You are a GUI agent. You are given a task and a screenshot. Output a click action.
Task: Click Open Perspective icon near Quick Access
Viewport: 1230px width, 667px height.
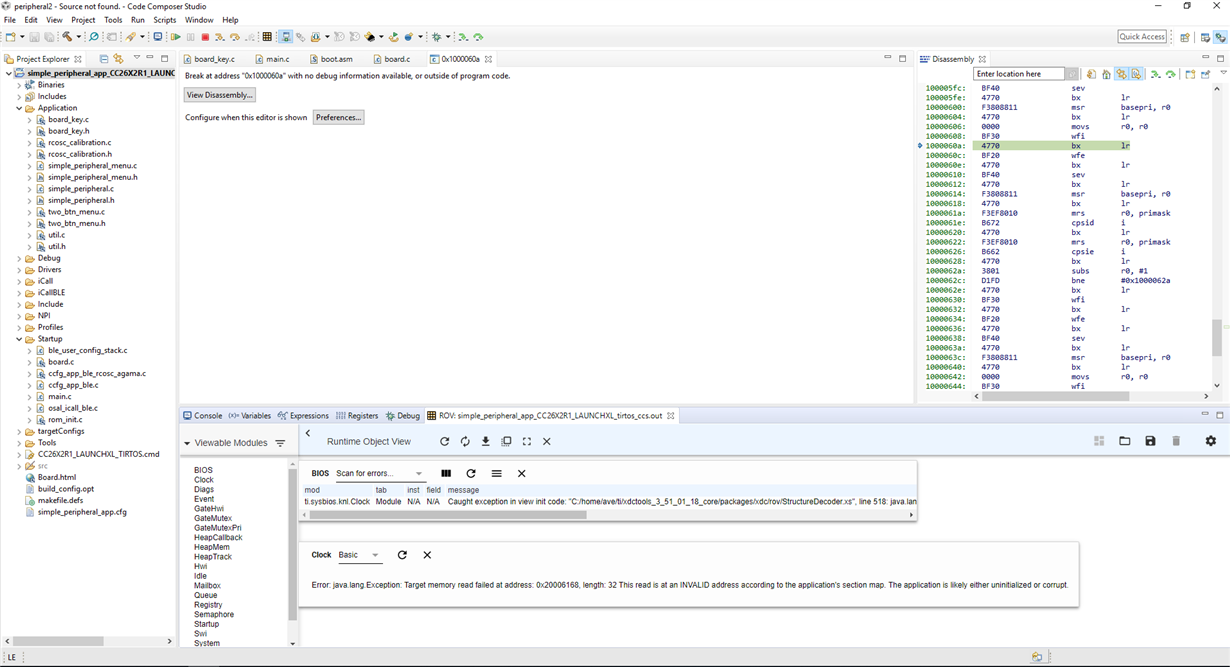click(1185, 37)
